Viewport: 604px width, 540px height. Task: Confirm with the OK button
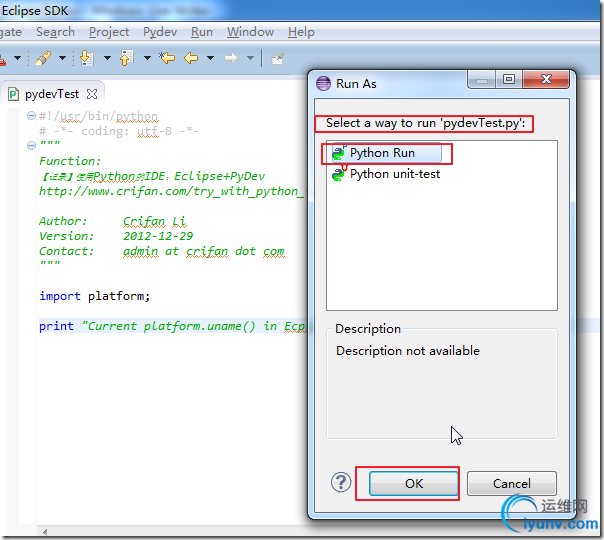(x=414, y=483)
